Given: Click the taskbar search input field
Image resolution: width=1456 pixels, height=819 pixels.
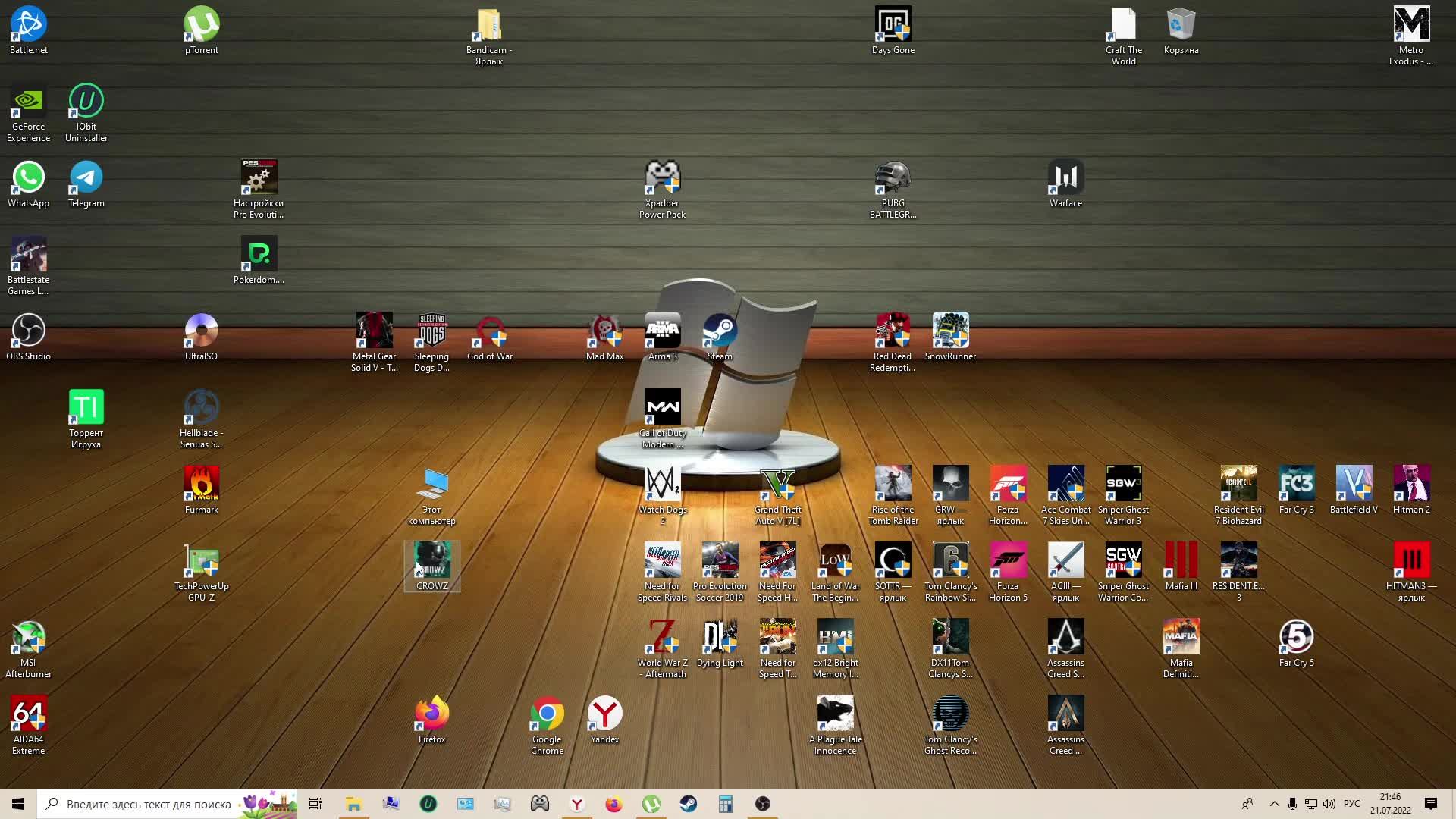Looking at the screenshot, I should (x=149, y=804).
